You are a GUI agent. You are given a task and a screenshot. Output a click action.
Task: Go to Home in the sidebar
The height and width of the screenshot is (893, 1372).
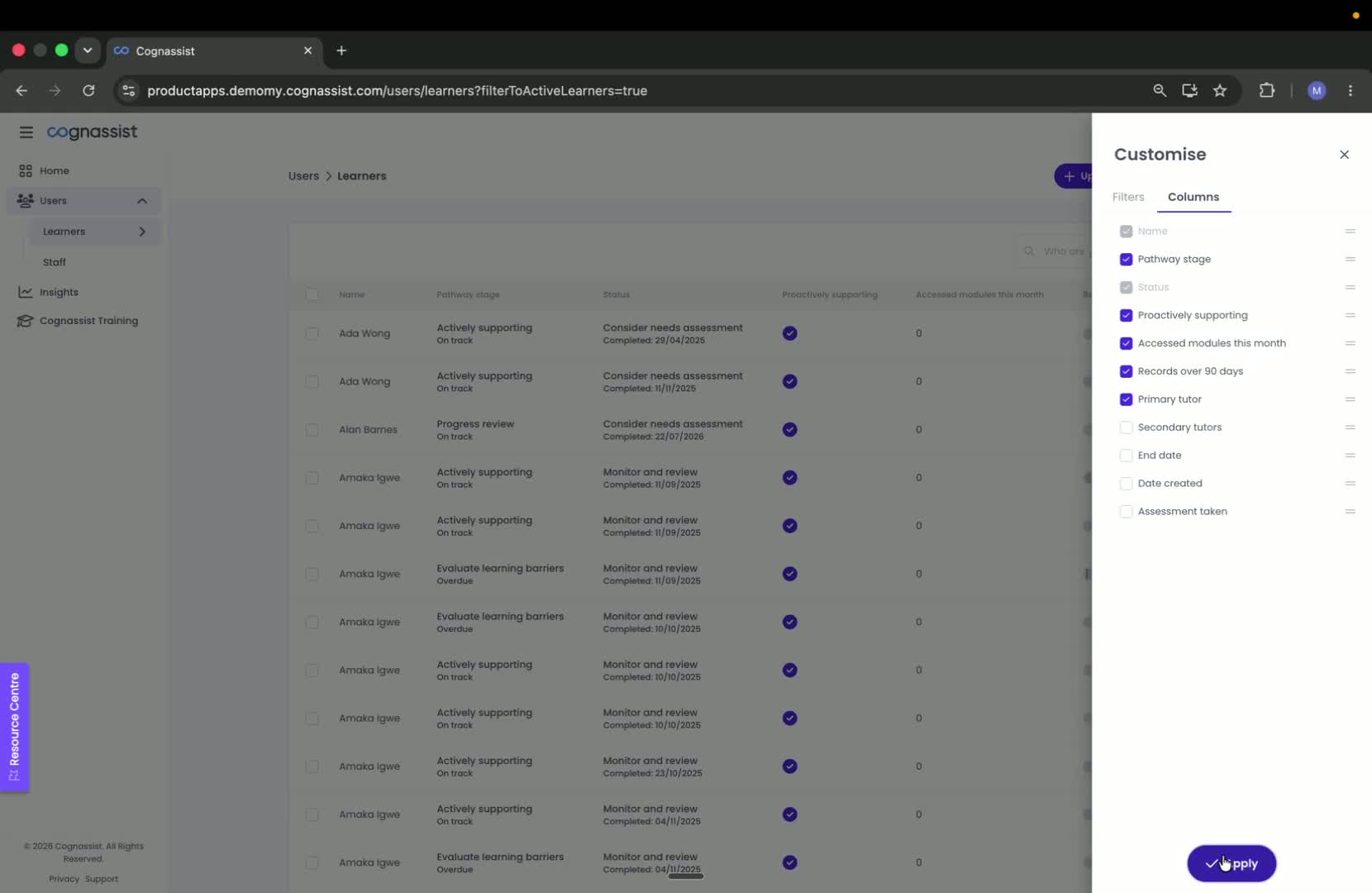pyautogui.click(x=55, y=171)
